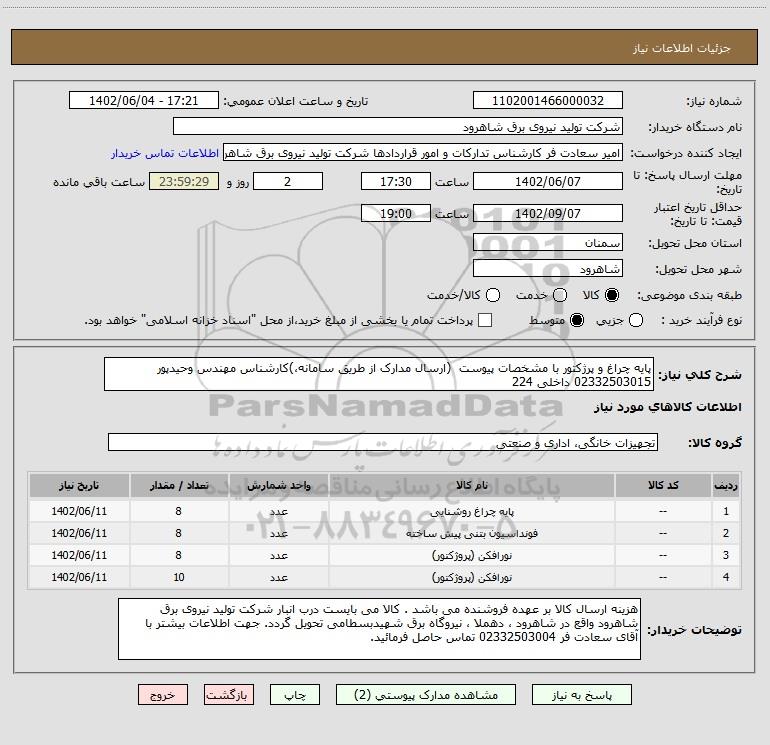This screenshot has height=745, width=770.
Task: Click the deadline time field 17:30
Action: click(396, 181)
